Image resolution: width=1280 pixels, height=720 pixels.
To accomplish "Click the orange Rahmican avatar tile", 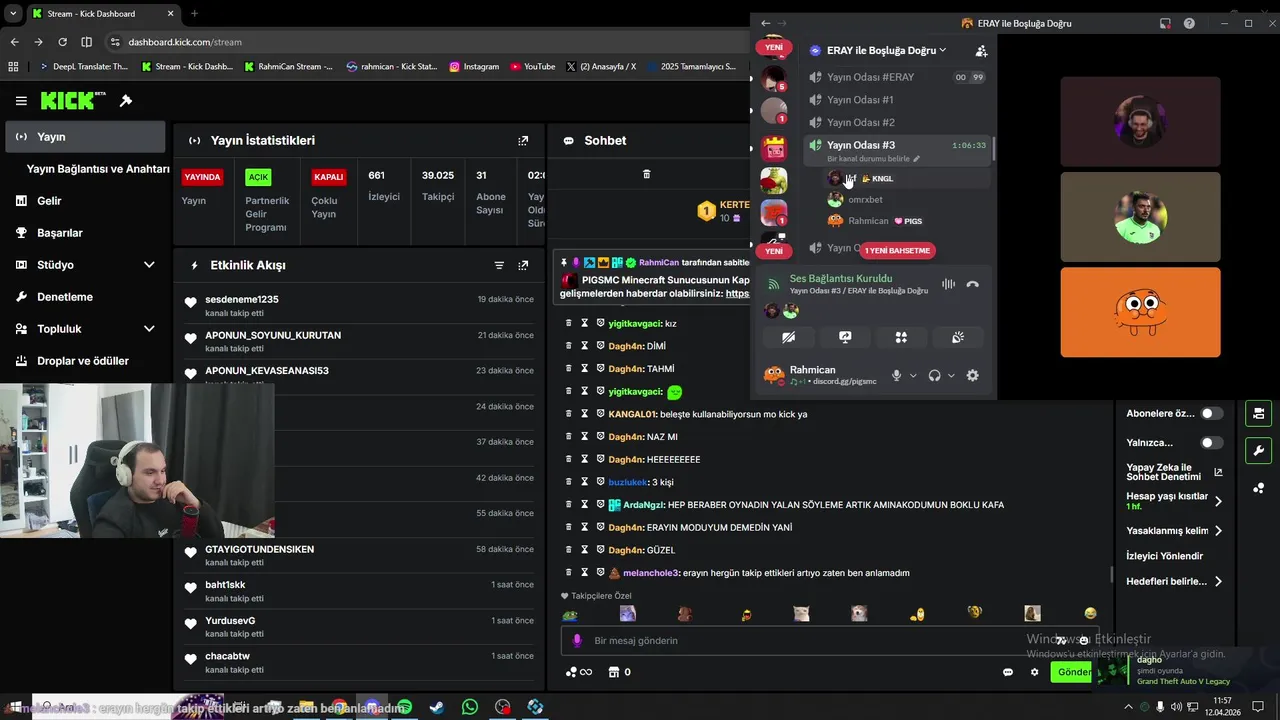I will click(1140, 312).
